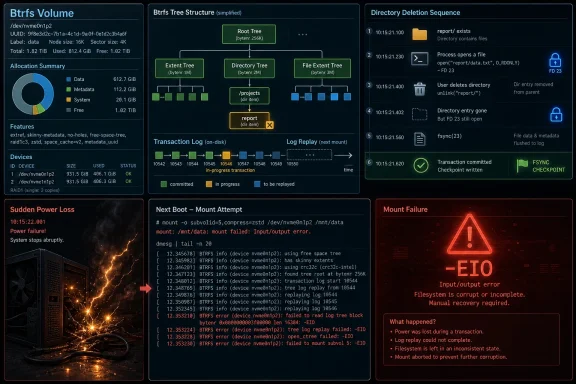Screen dimensions: 576x384
Task: Click the Btrfs Volume heading
Action: [x=42, y=13]
